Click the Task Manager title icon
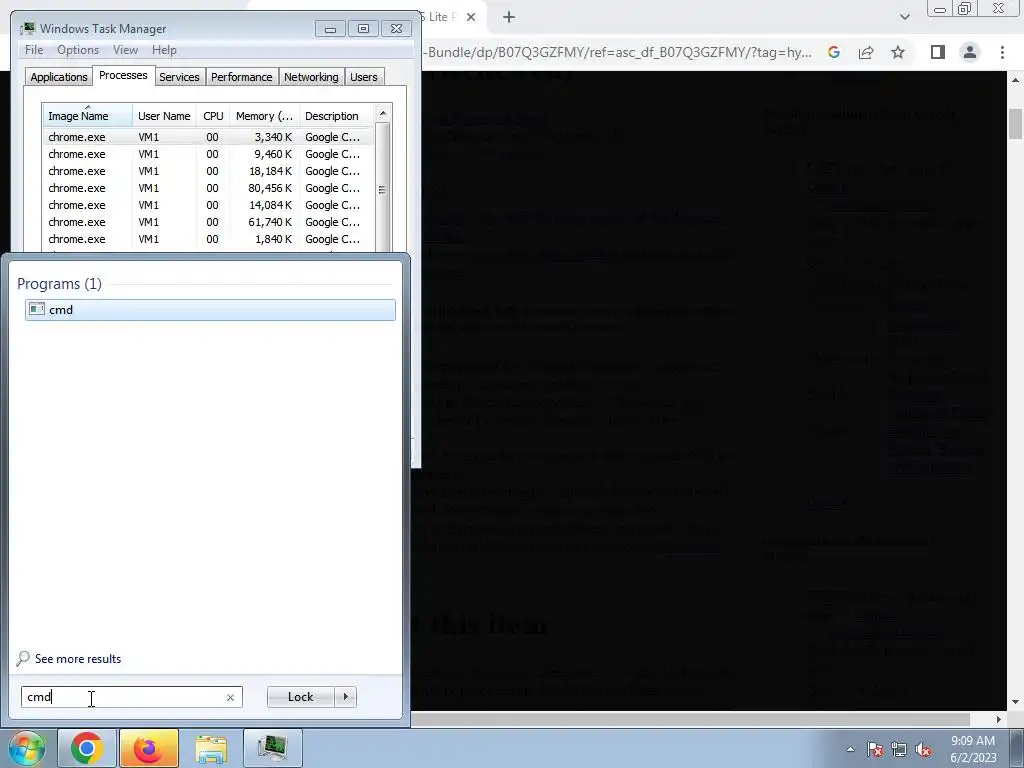This screenshot has height=768, width=1024. pos(27,29)
